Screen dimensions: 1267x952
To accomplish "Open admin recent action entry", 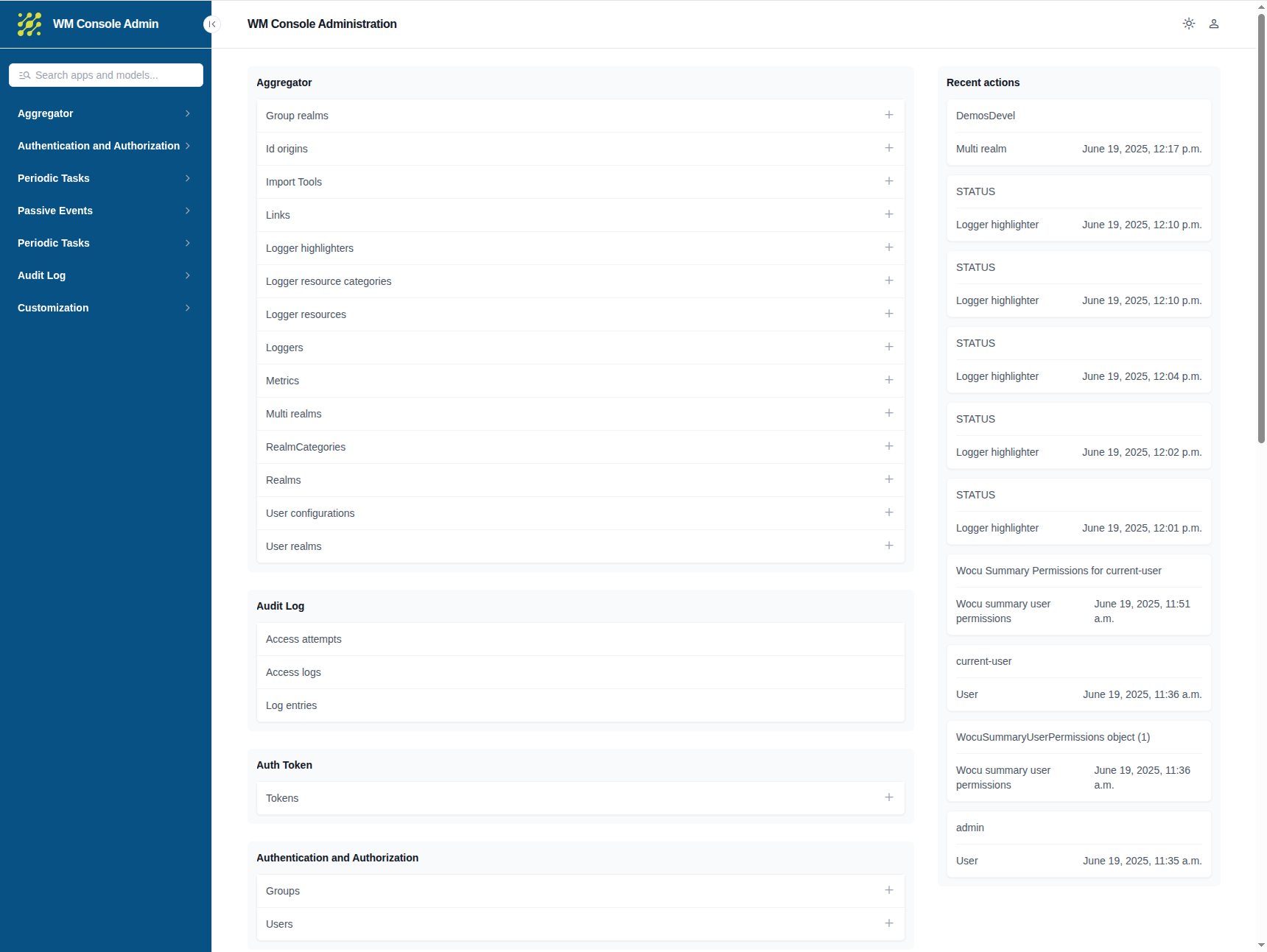I will (x=970, y=828).
